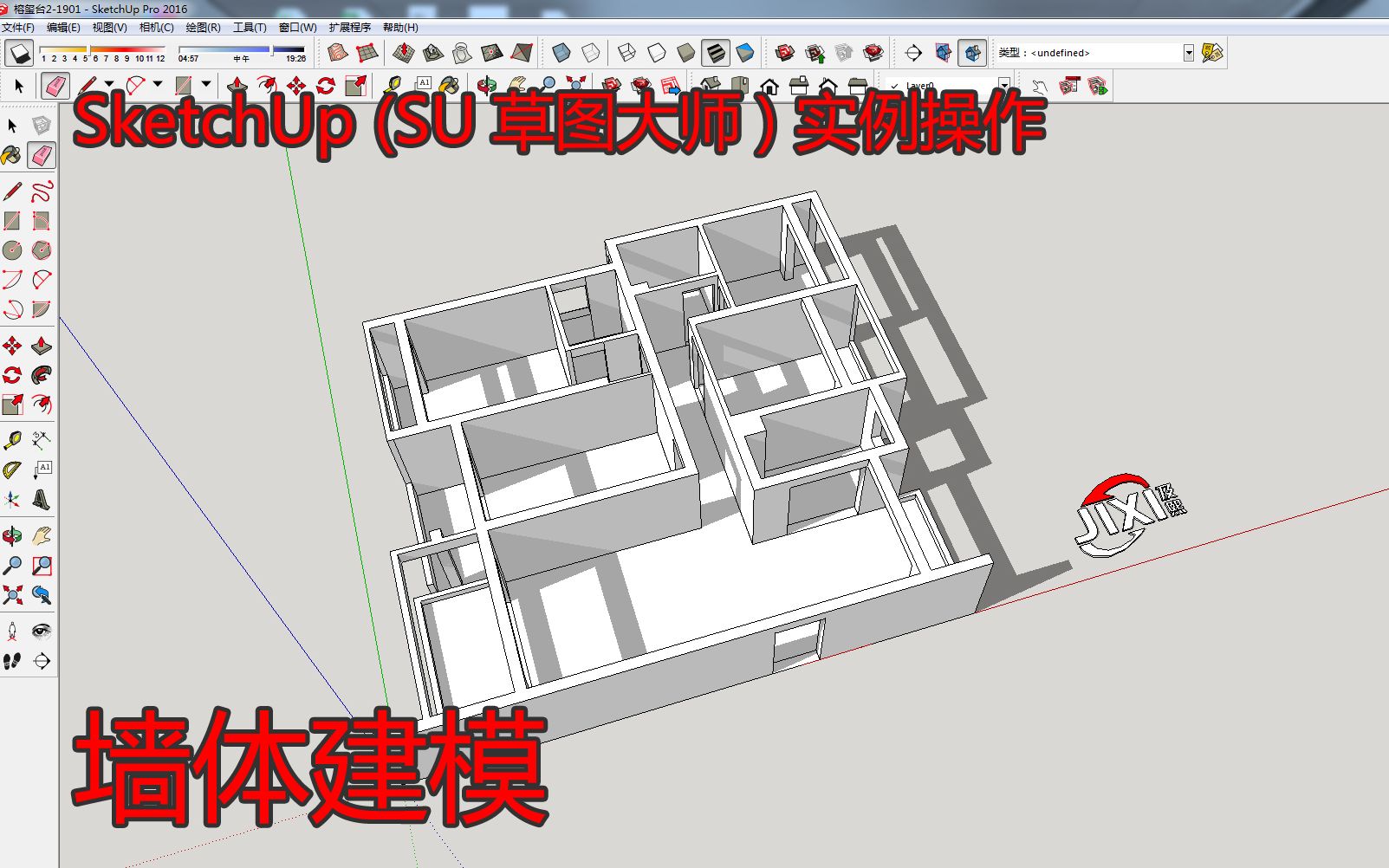Select the Rotate tool in top toolbar
The image size is (1389, 868).
[326, 85]
